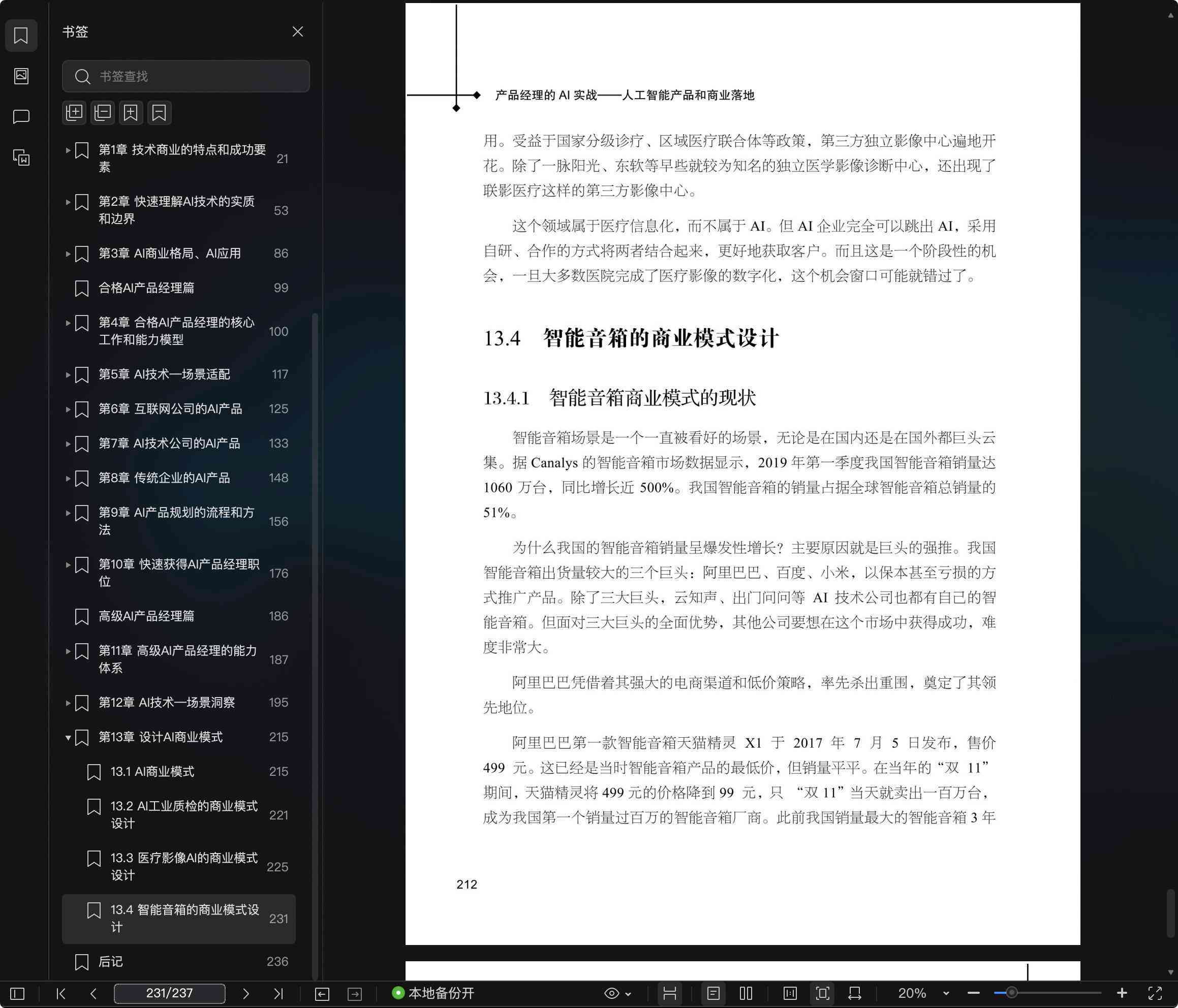Close the 书签 bookmark panel

(x=297, y=32)
